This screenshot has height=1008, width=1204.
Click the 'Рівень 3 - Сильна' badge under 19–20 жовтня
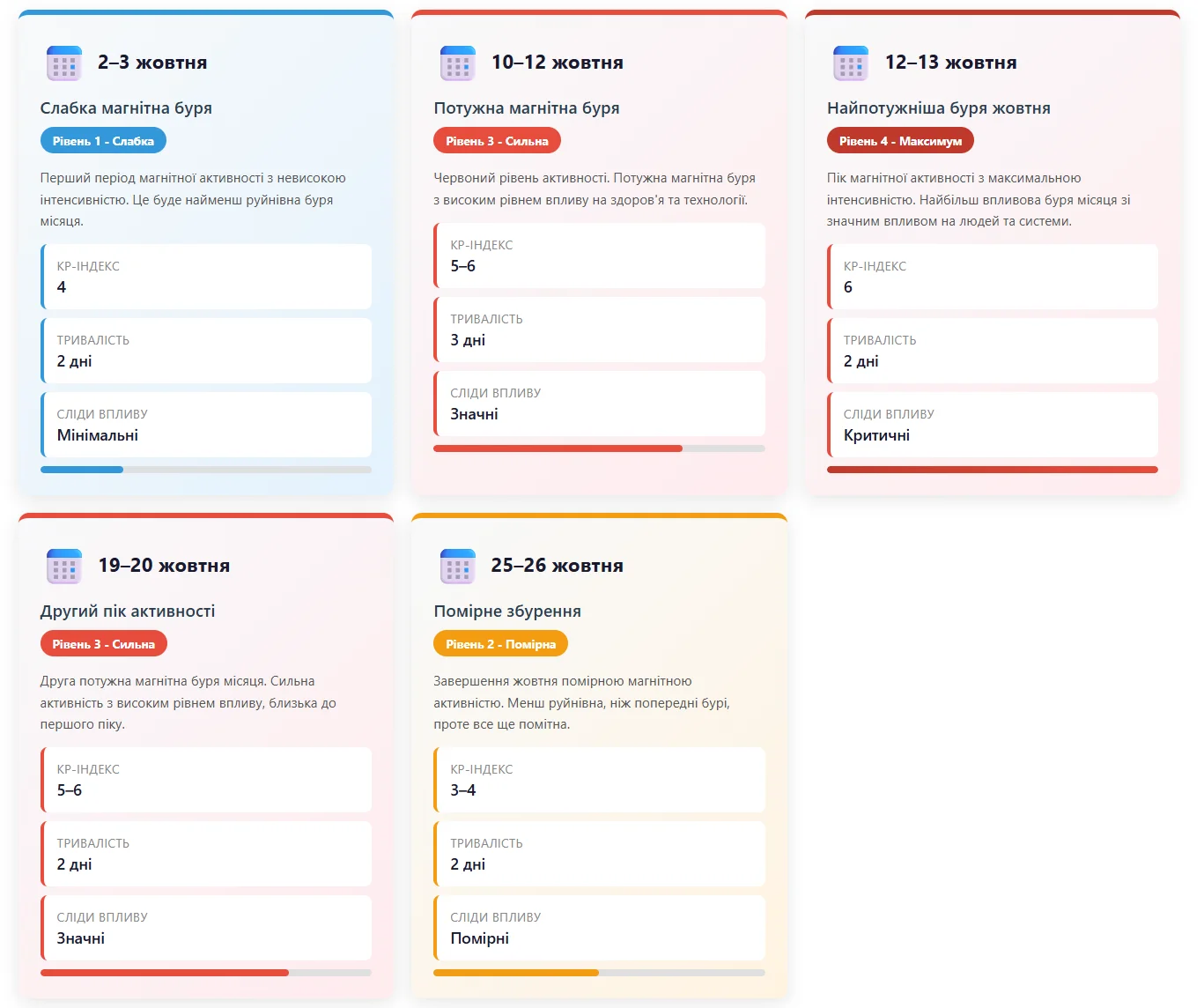103,644
